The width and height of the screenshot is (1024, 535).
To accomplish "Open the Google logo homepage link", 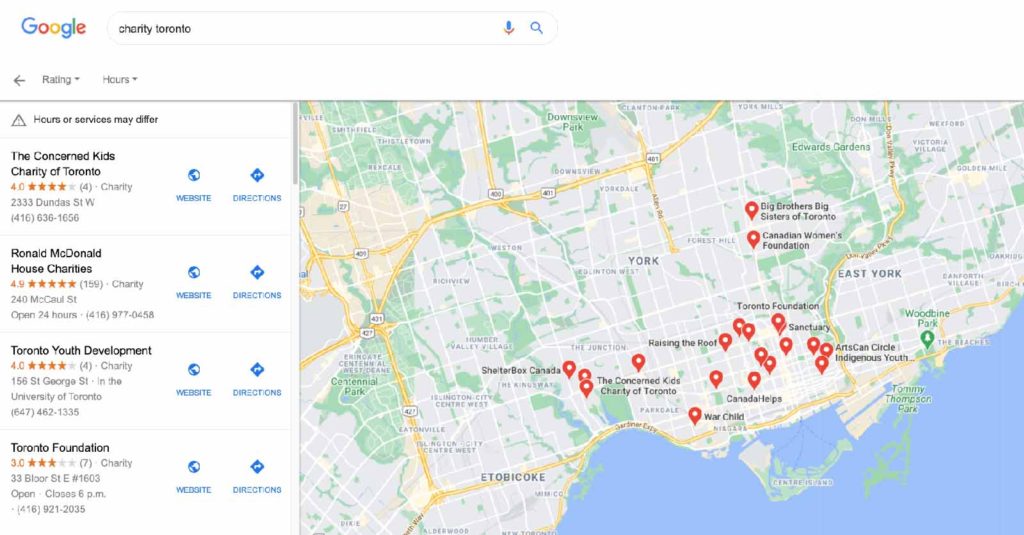I will point(54,28).
